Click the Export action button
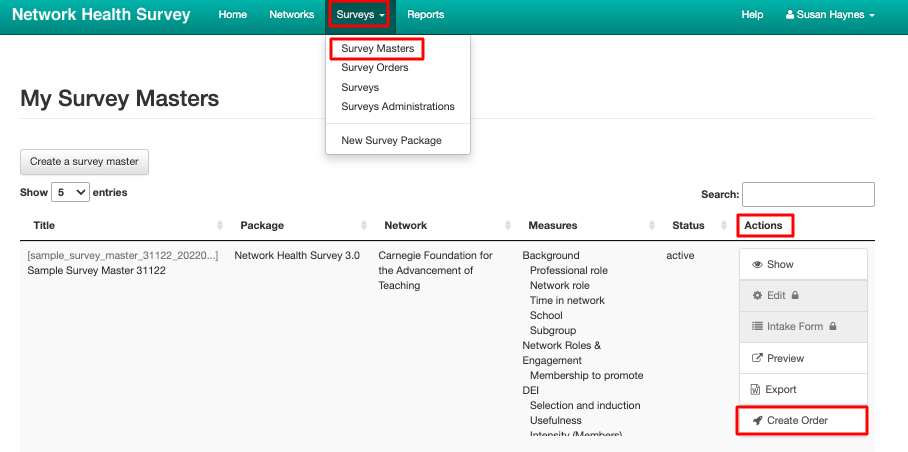The image size is (908, 452). 803,389
